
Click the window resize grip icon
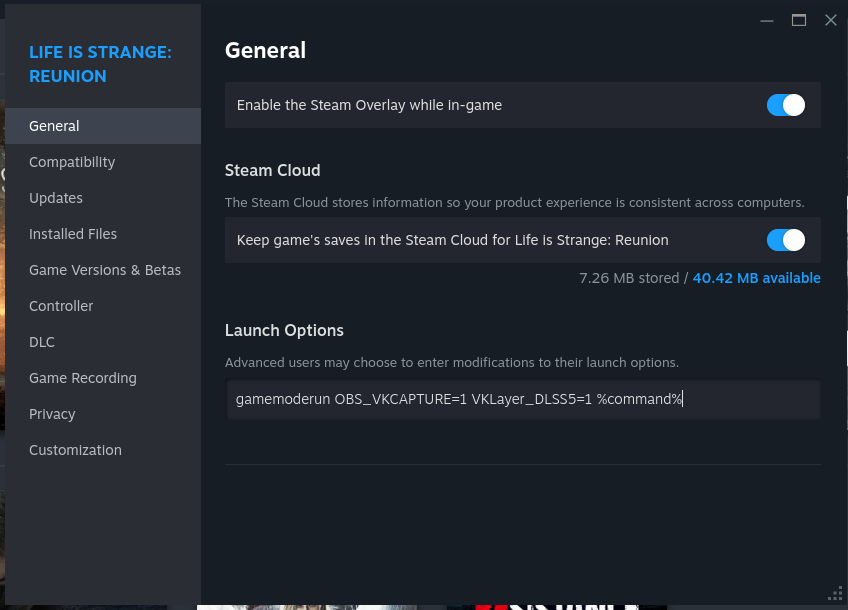836,593
